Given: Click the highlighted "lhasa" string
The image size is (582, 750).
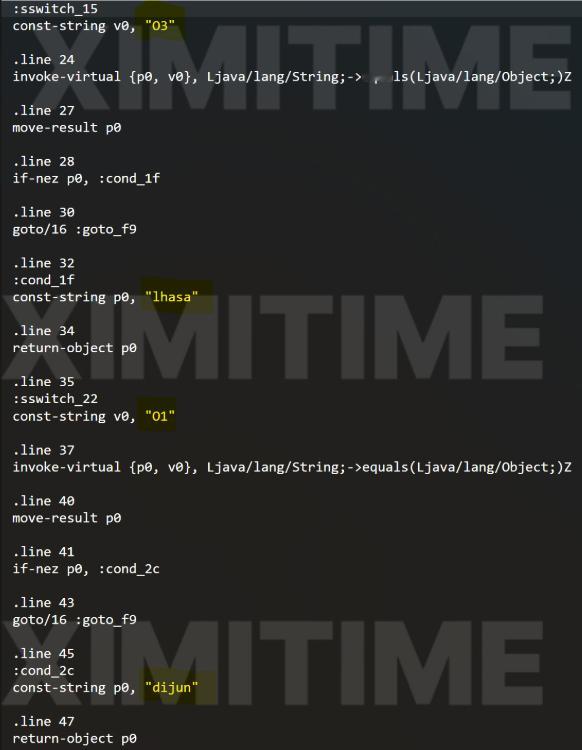Looking at the screenshot, I should click(x=171, y=297).
